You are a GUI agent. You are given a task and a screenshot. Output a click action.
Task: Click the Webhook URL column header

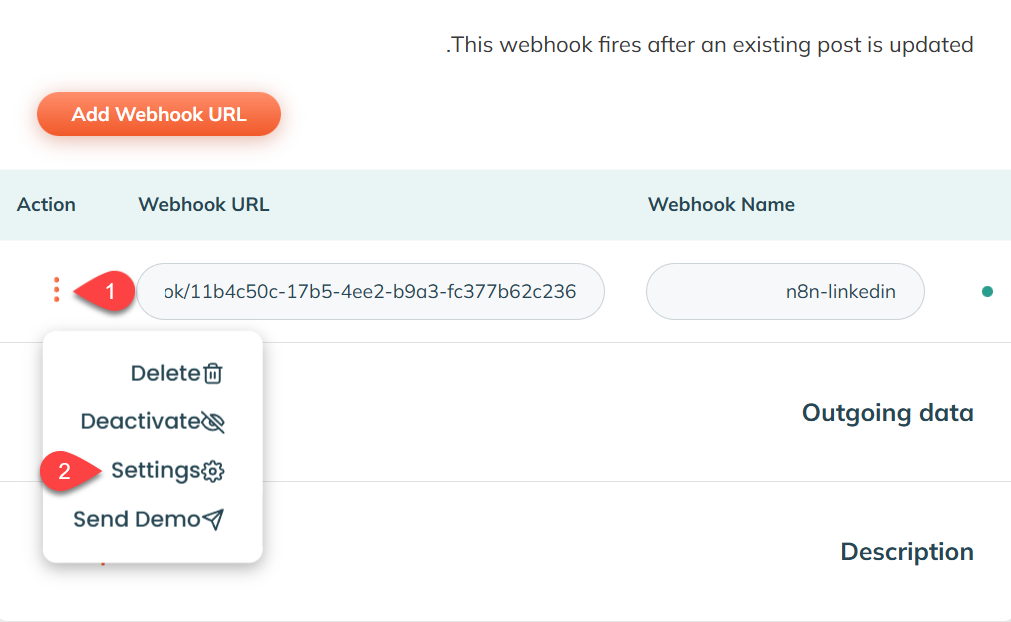(x=204, y=204)
